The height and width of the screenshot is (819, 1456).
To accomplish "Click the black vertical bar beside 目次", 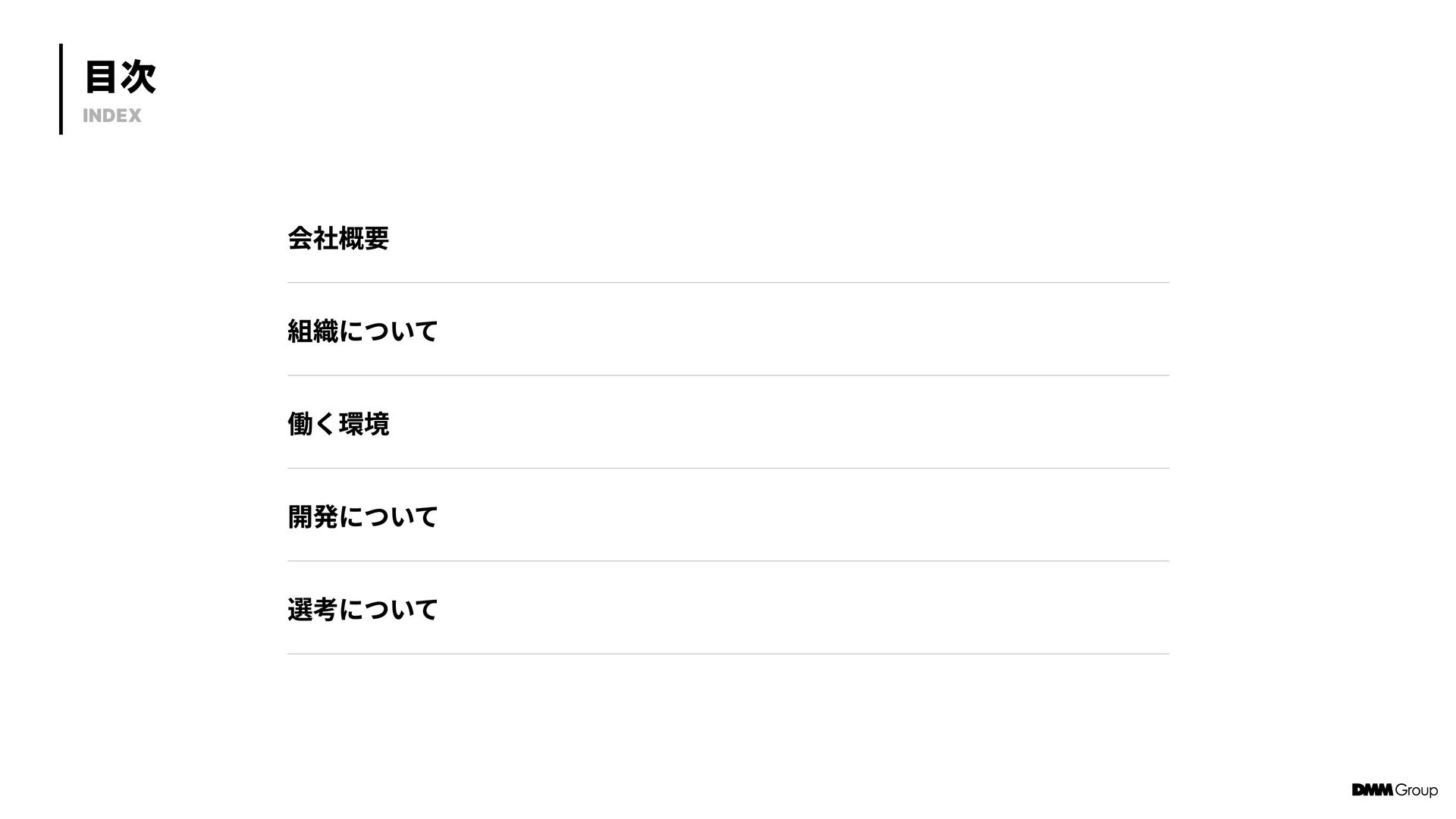I will point(61,89).
